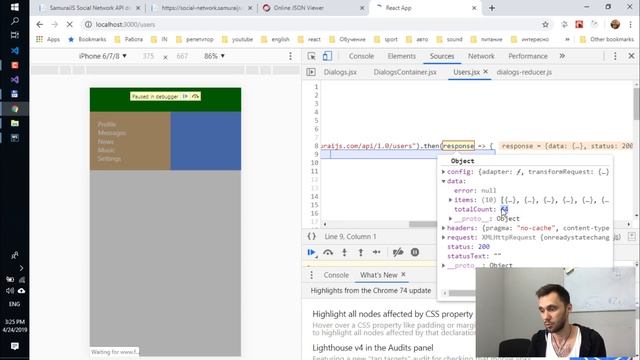Step into next function call
Viewport: 640px width, 360px height.
pos(344,253)
